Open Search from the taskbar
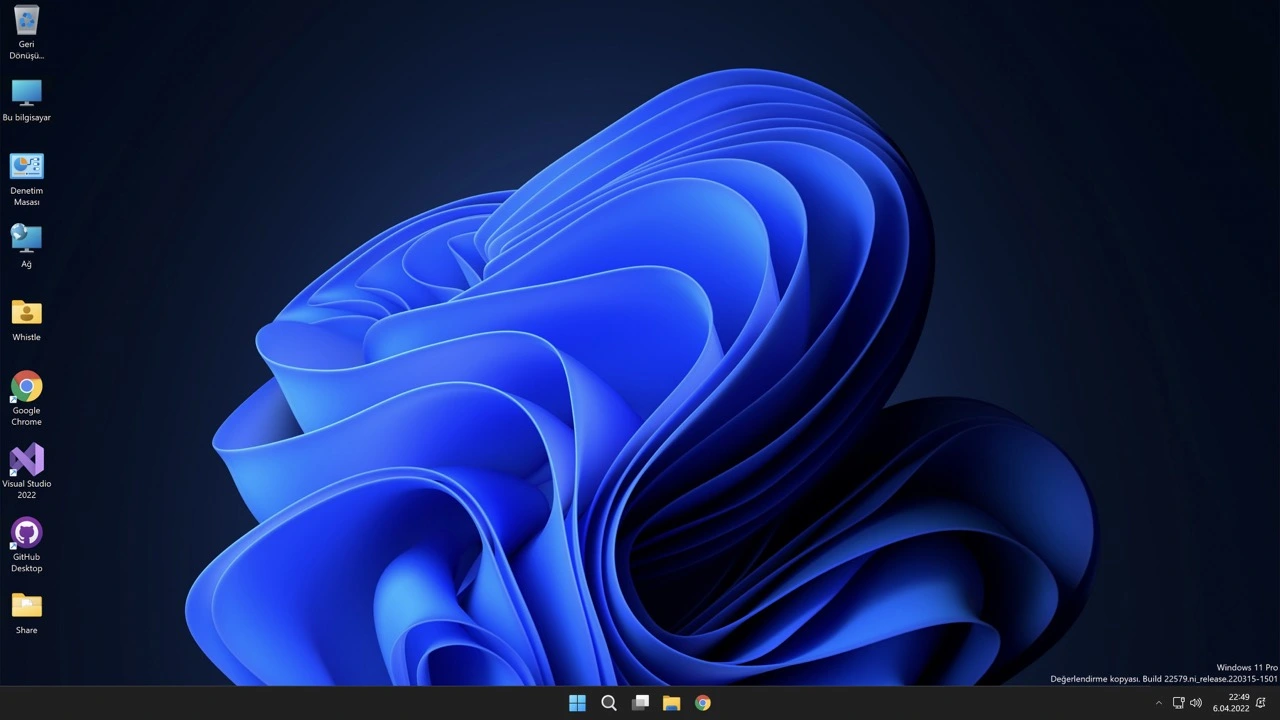Screen dimensions: 1280x720 (x=609, y=703)
